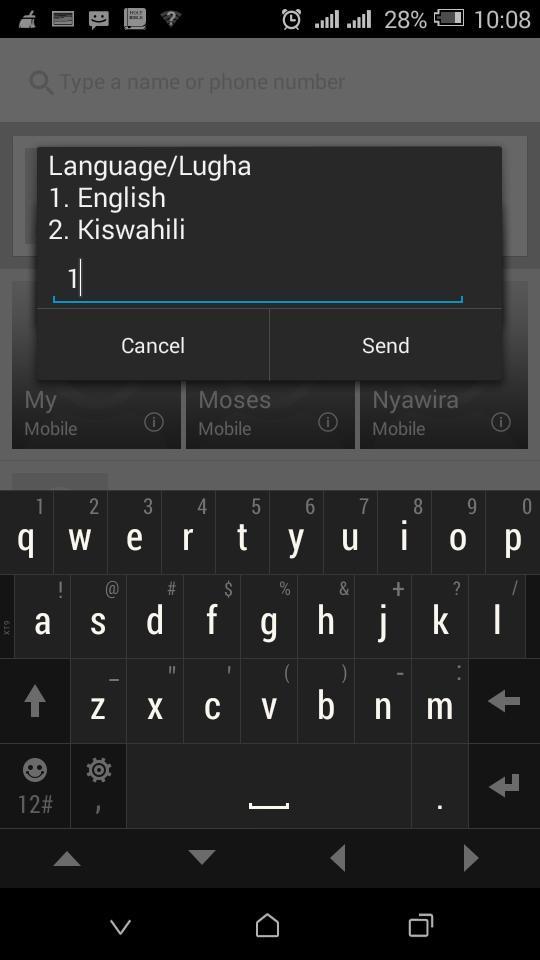Move cursor up with up-arrow key
The height and width of the screenshot is (960, 540).
pyautogui.click(x=67, y=859)
